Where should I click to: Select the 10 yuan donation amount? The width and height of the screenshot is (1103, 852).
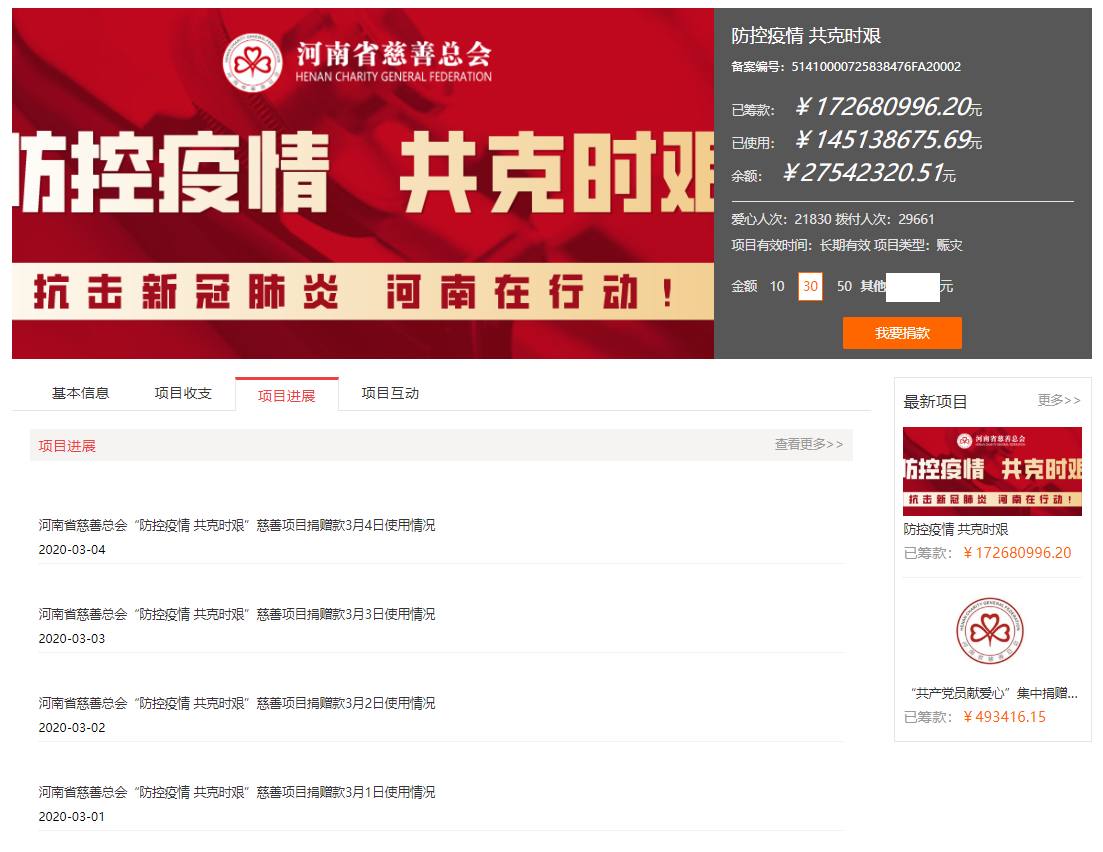(777, 287)
